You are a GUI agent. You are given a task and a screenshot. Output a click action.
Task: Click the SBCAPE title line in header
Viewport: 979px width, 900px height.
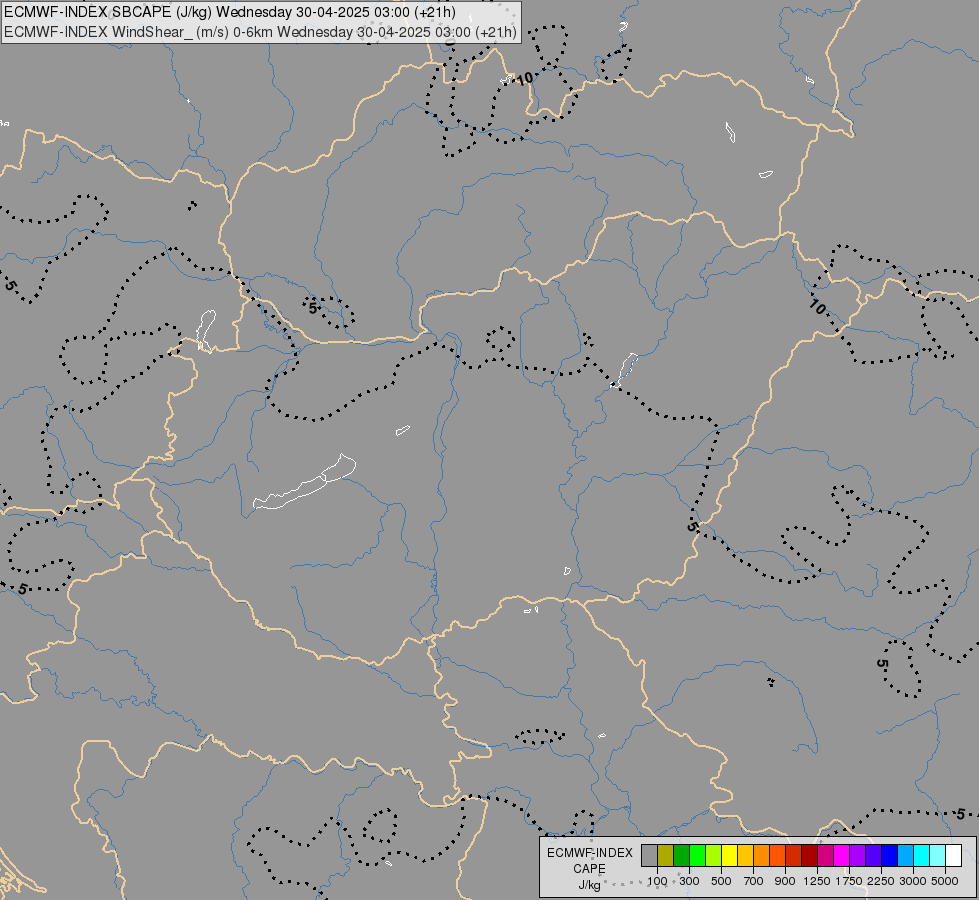coord(230,12)
